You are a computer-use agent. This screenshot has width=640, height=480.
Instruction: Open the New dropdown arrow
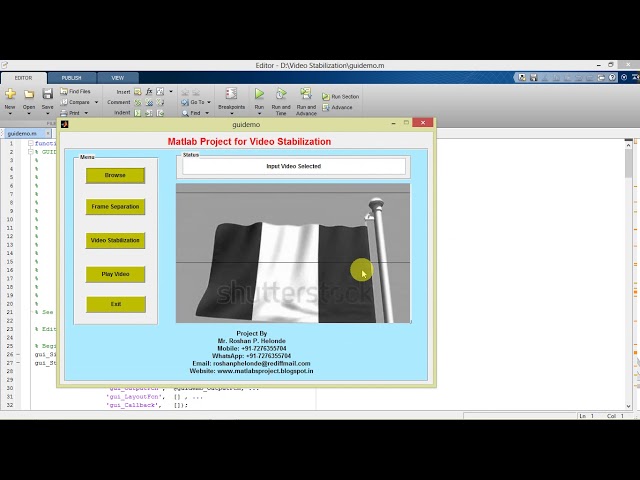pos(10,113)
